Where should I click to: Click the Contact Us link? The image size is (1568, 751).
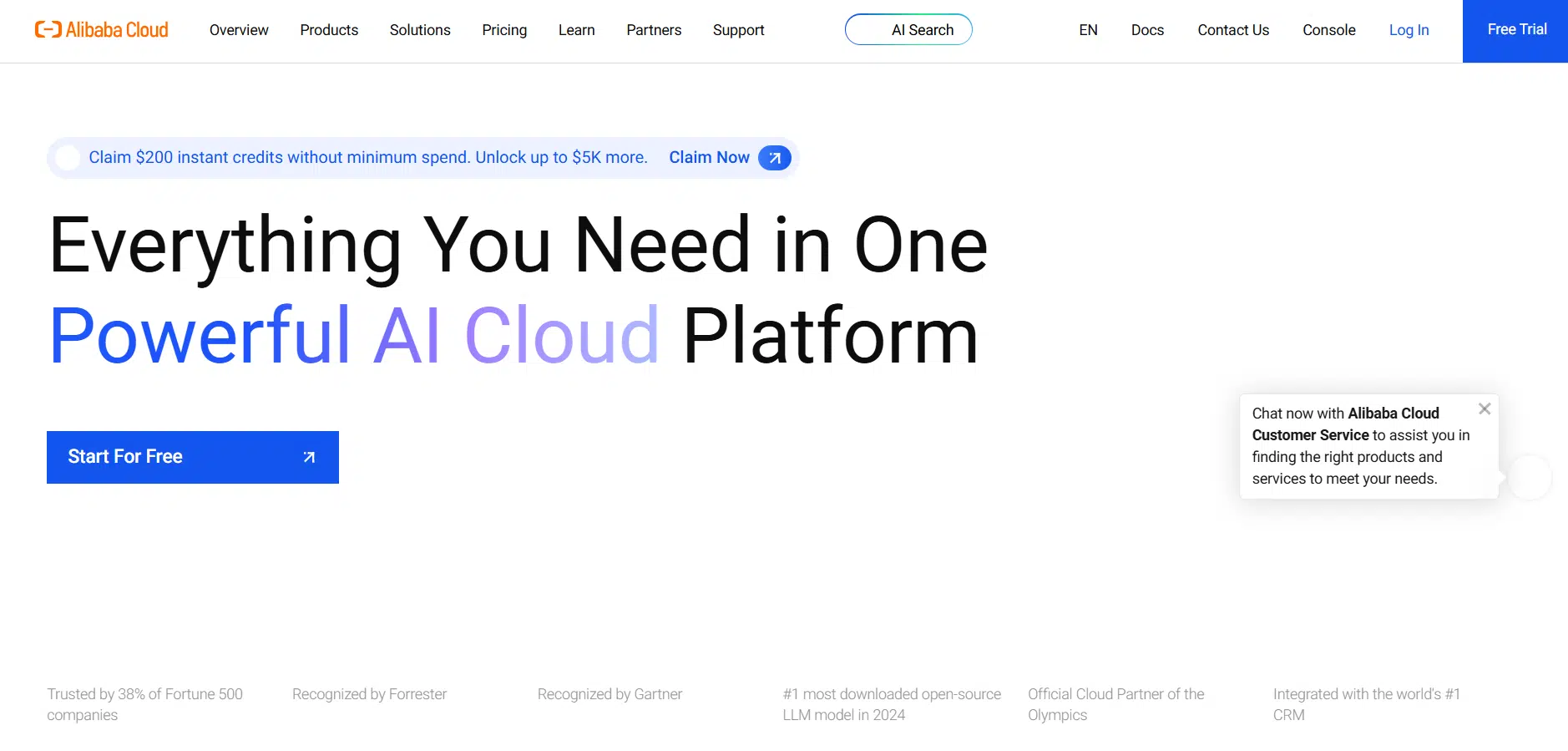pyautogui.click(x=1233, y=30)
